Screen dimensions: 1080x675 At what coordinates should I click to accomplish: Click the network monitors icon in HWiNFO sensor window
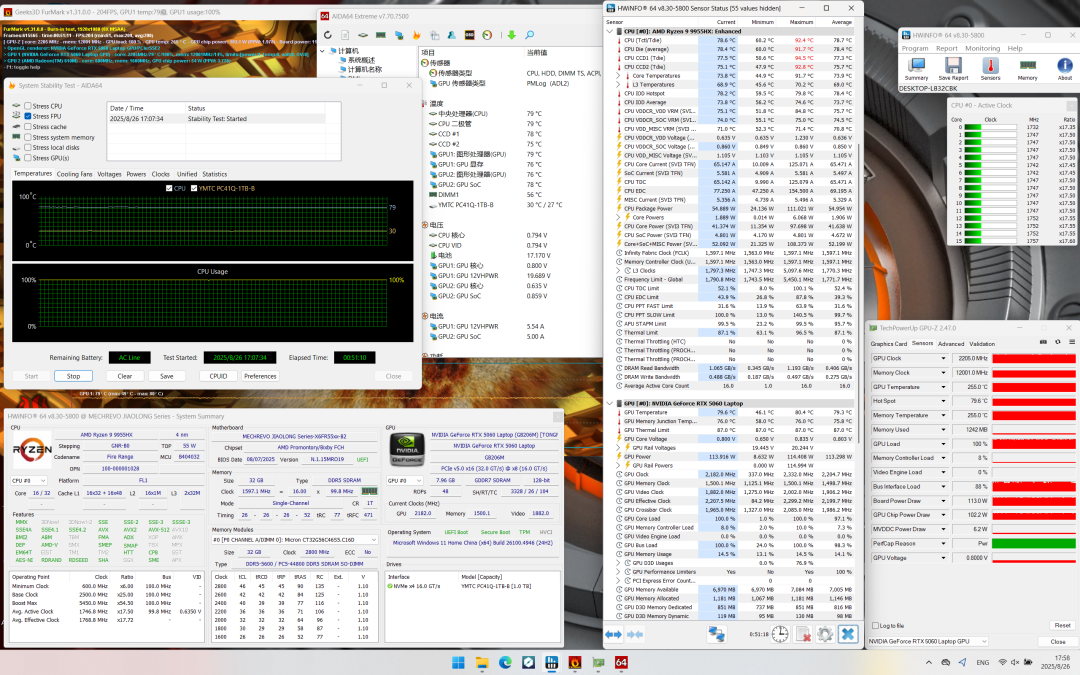(x=716, y=634)
